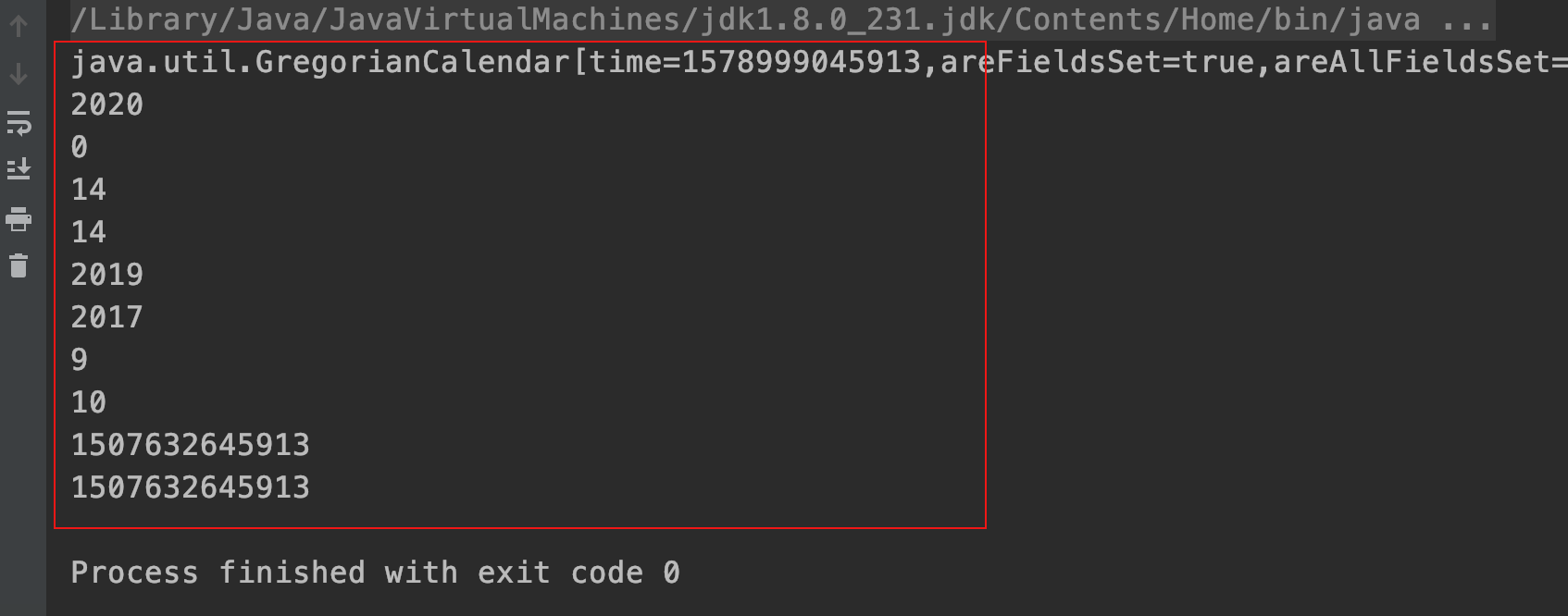The height and width of the screenshot is (616, 1568).
Task: Click the up arrow to previous stack frame
Action: tap(19, 27)
